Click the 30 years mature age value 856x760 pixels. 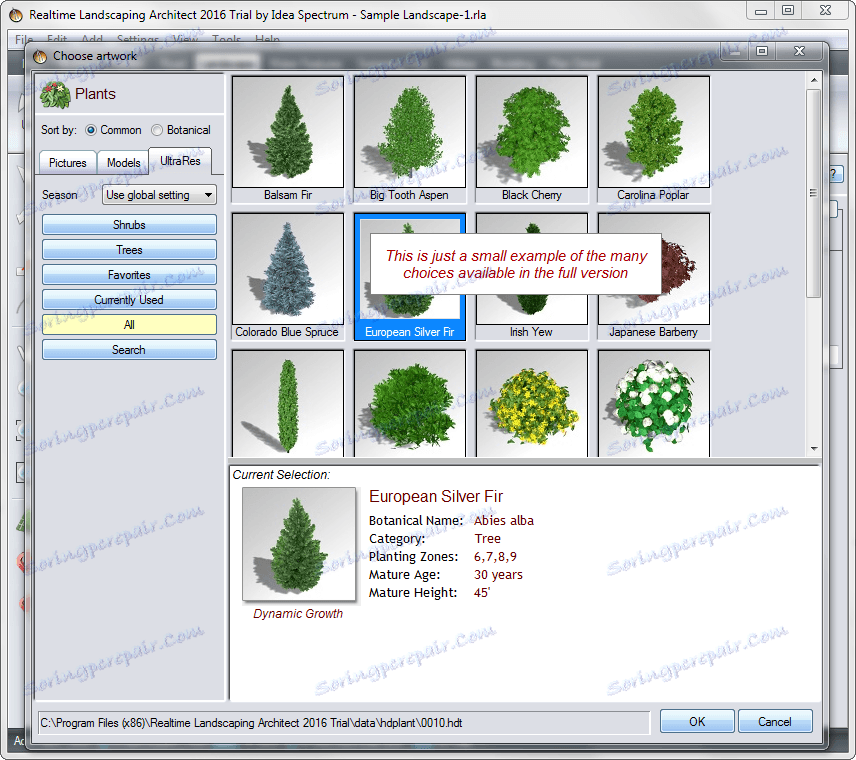pos(498,574)
